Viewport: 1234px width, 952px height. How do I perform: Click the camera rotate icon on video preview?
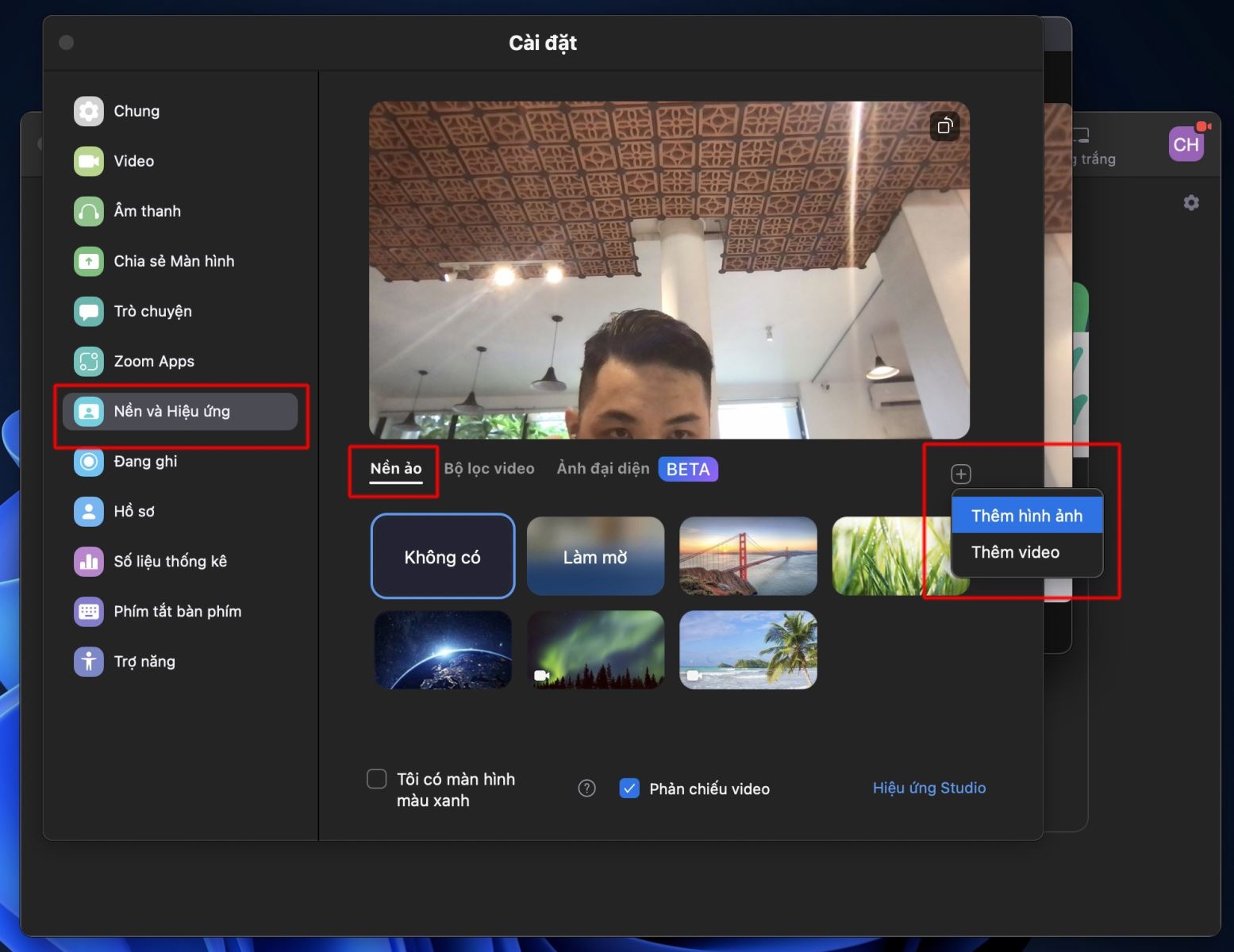(945, 125)
